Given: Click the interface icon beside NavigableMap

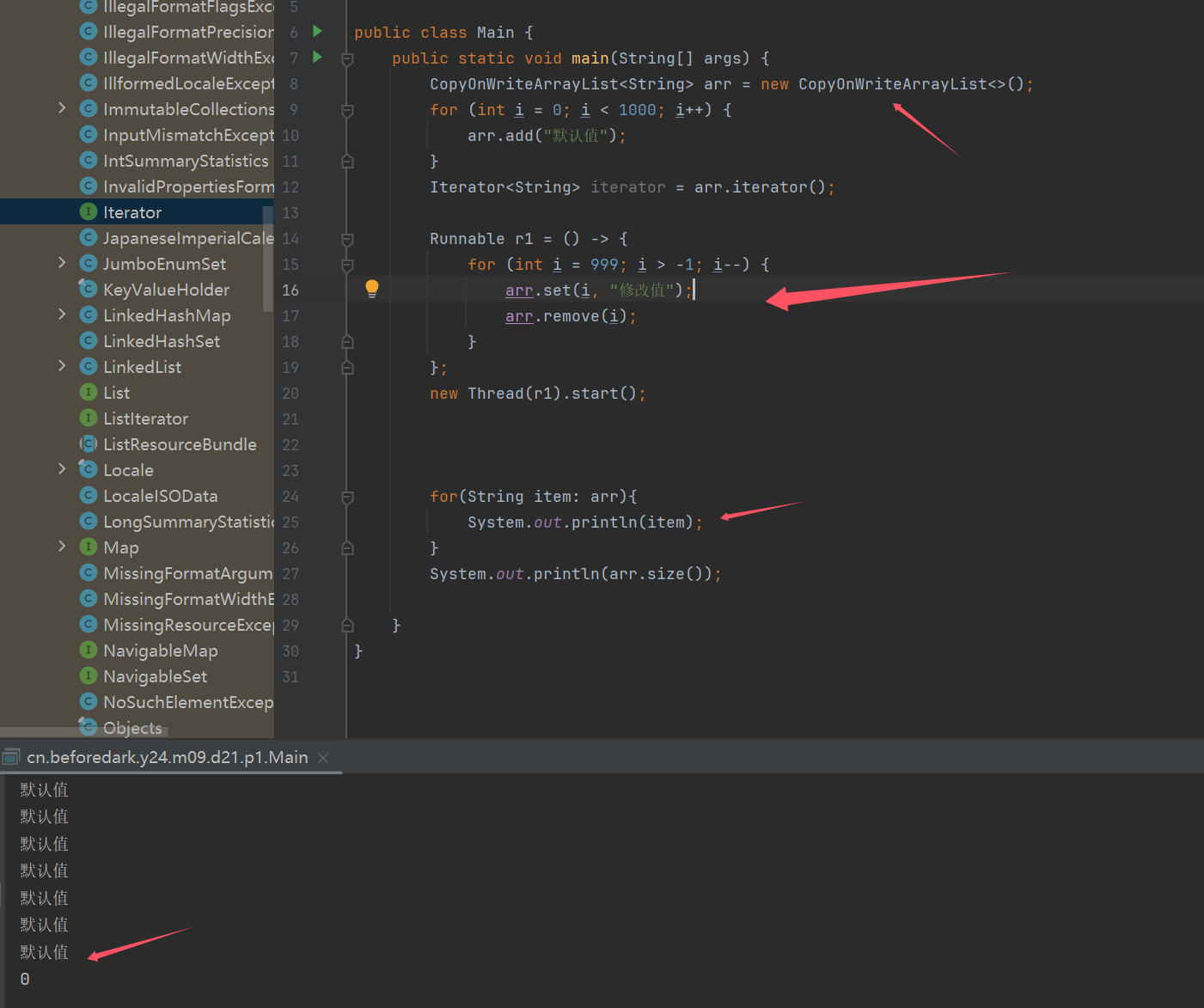Looking at the screenshot, I should click(x=88, y=650).
